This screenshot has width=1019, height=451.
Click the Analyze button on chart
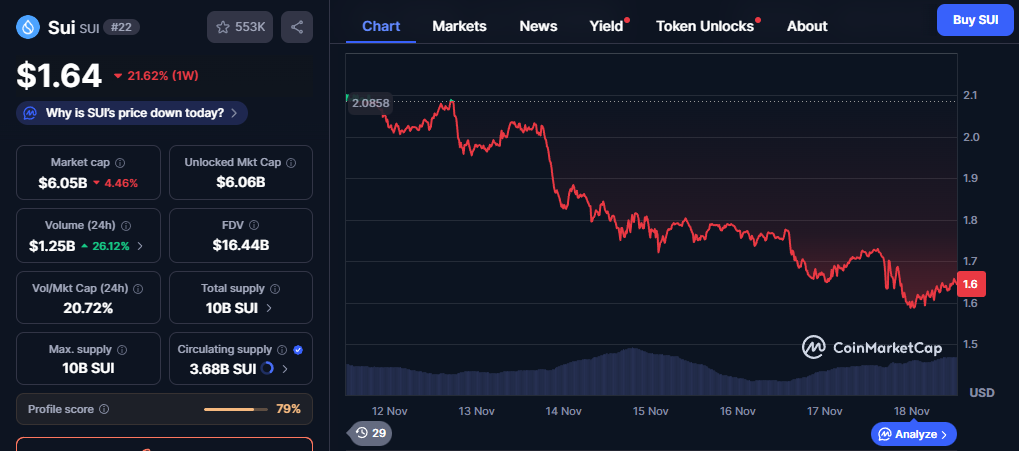(x=914, y=434)
